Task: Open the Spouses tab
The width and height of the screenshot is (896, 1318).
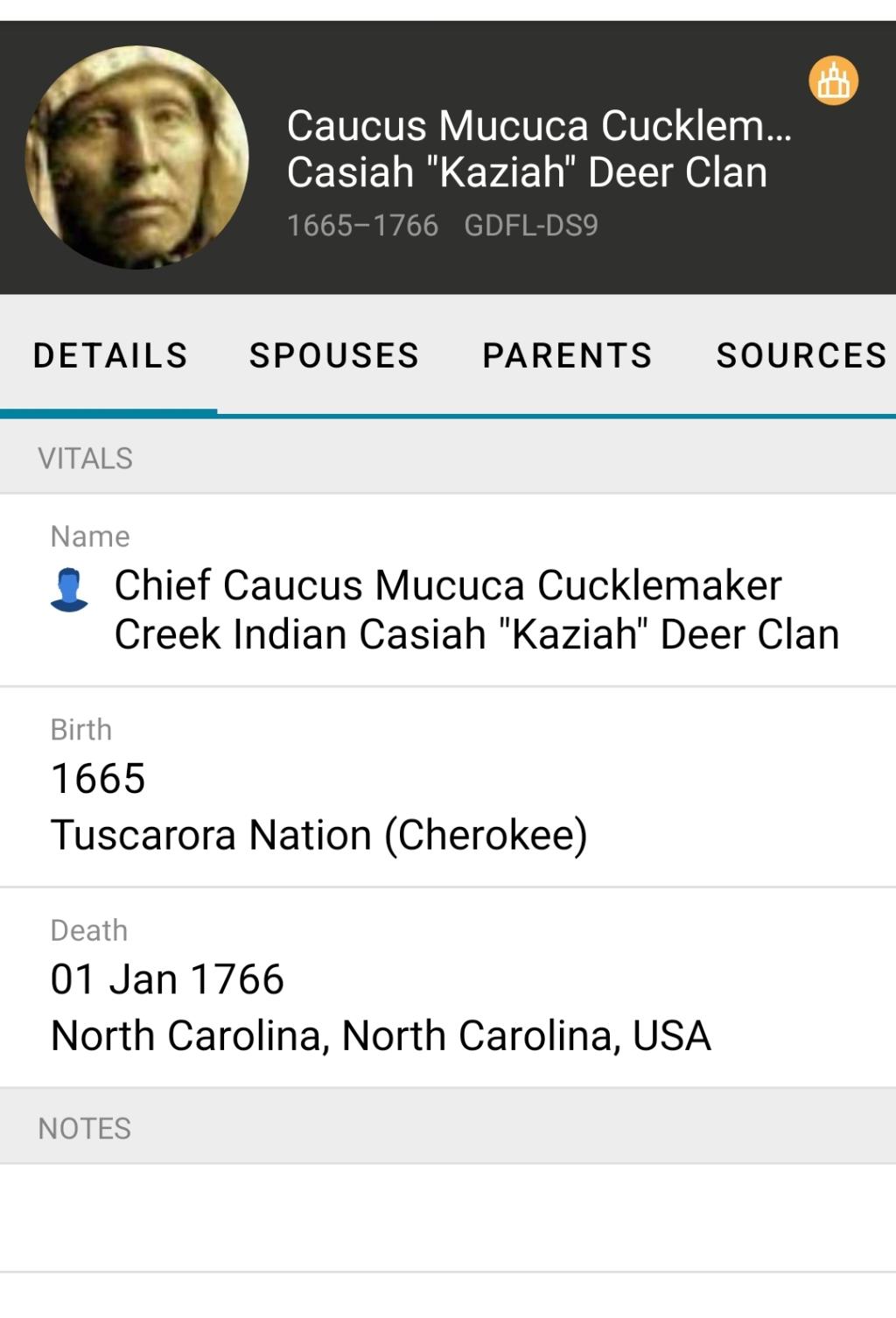Action: [334, 355]
